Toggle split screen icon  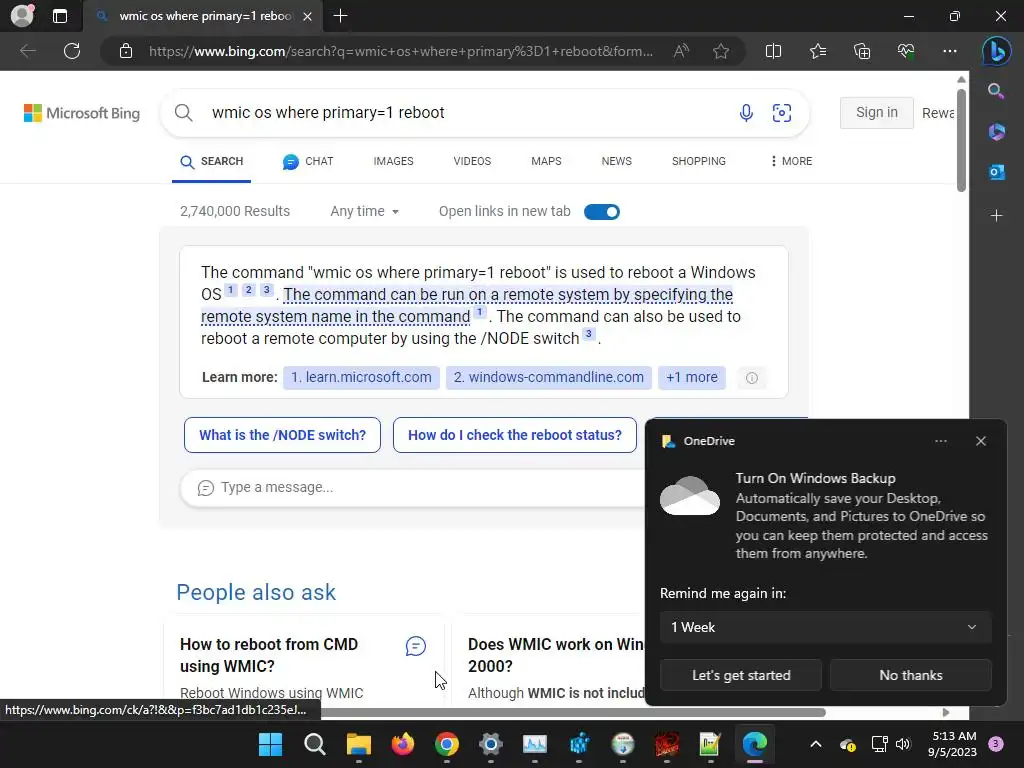point(773,51)
